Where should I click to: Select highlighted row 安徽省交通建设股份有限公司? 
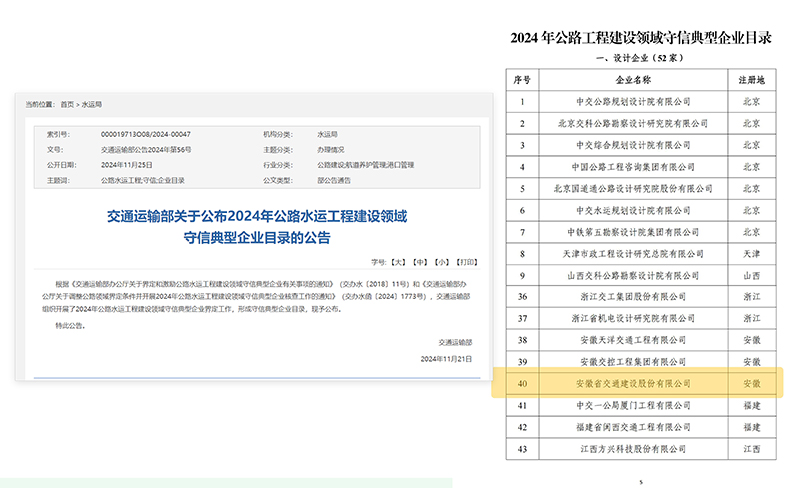point(632,383)
